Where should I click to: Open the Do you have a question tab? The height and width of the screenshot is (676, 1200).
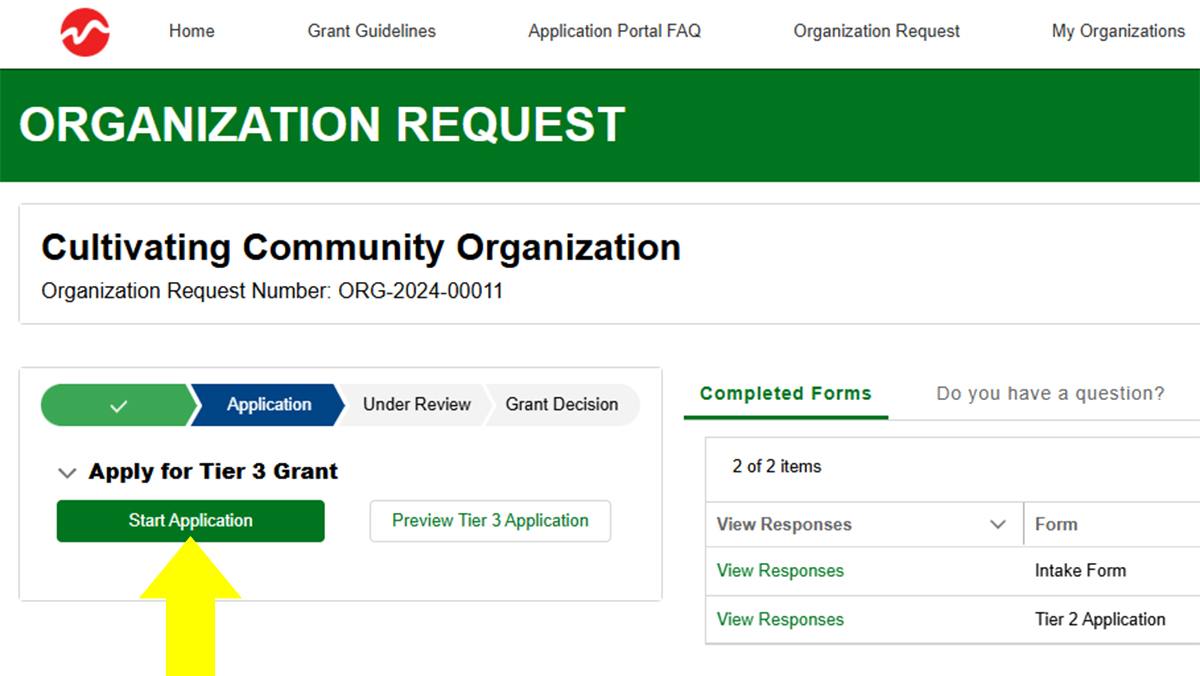[x=1050, y=394]
